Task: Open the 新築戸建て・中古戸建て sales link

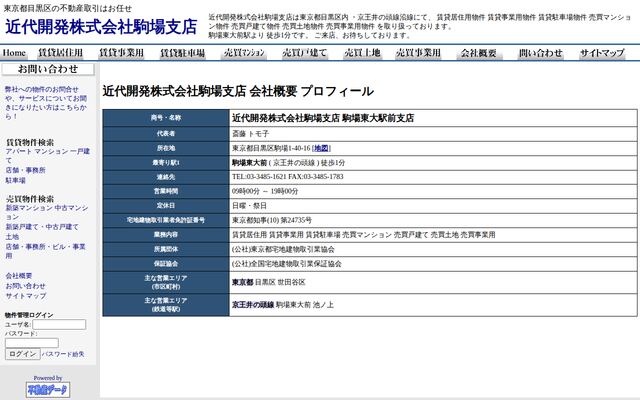Action: [x=42, y=227]
